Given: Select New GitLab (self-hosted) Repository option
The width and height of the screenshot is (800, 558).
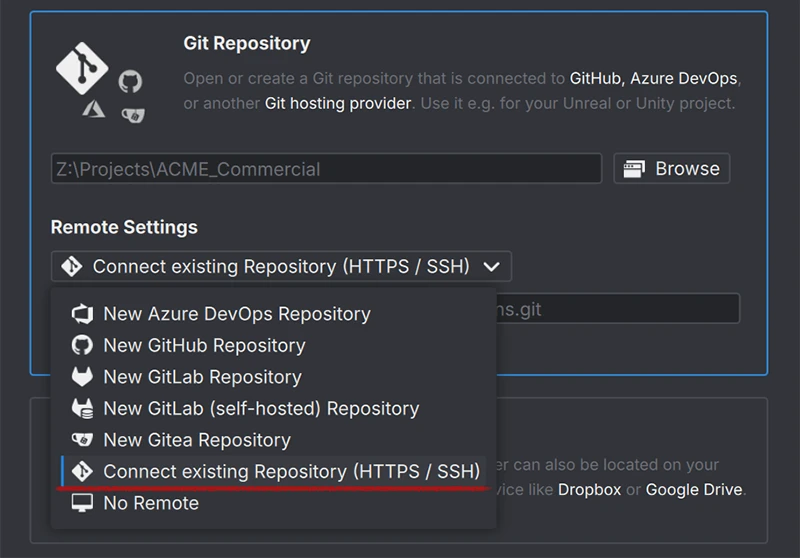Looking at the screenshot, I should click(260, 408).
